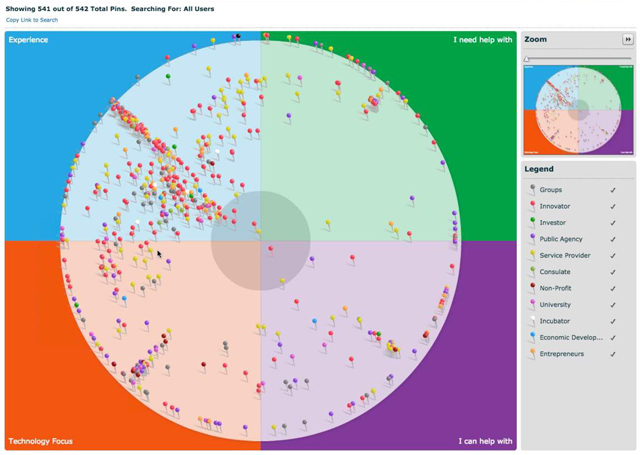The height and width of the screenshot is (455, 640).
Task: Click the yellow Service Provider pin icon
Action: [x=533, y=255]
